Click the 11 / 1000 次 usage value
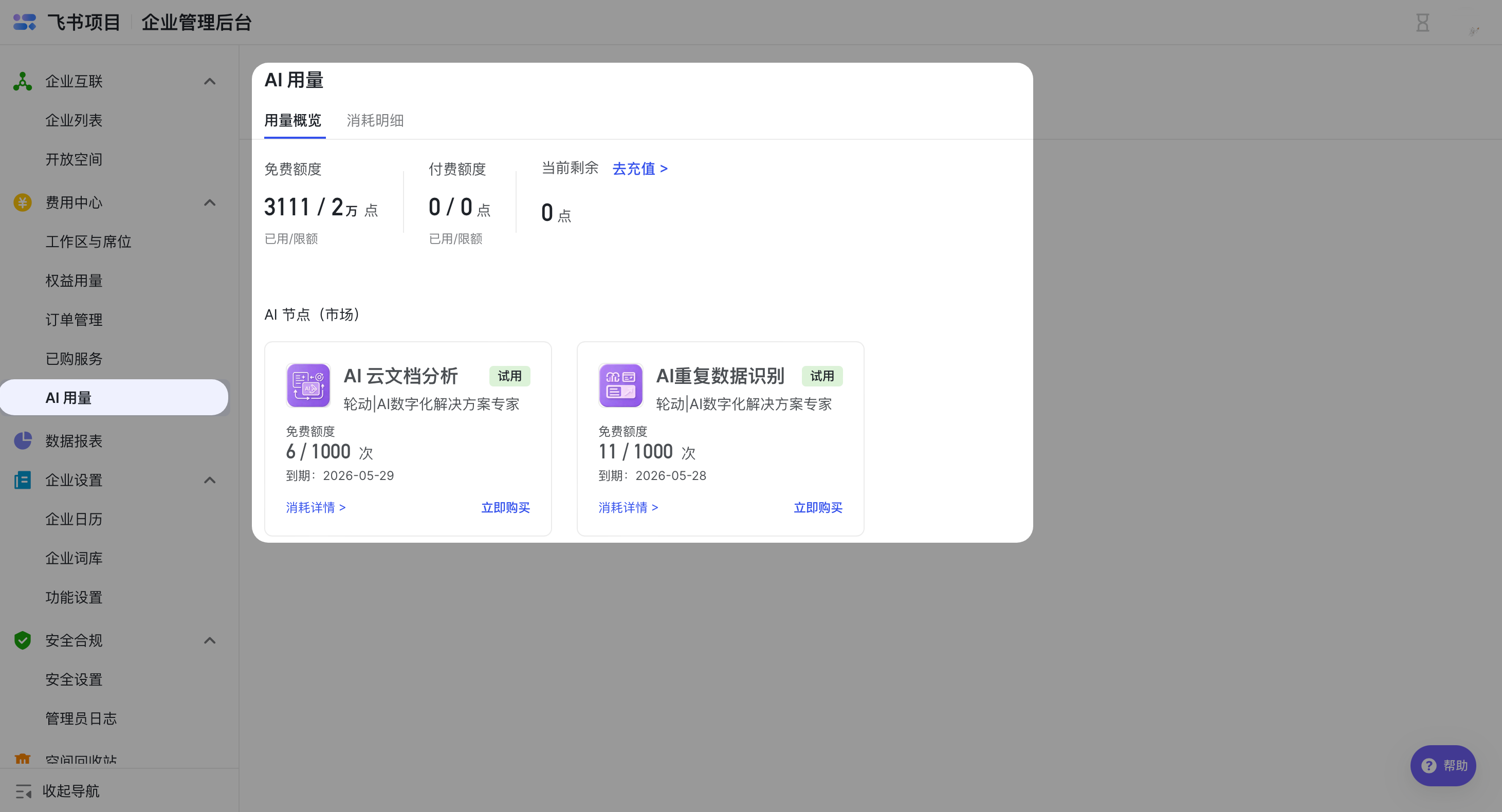Screen dimensions: 1502x812 pyautogui.click(x=647, y=452)
